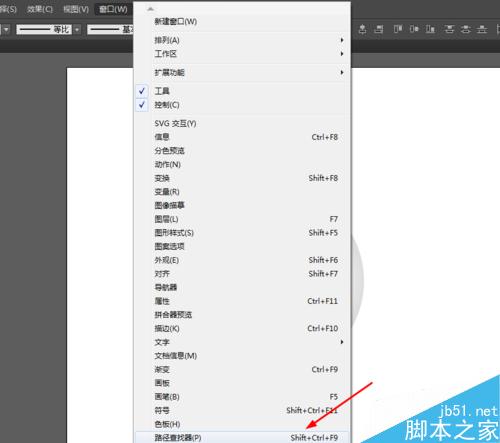This screenshot has height=443, width=500.
Task: Open the 色板(H) panel
Action: pyautogui.click(x=242, y=424)
